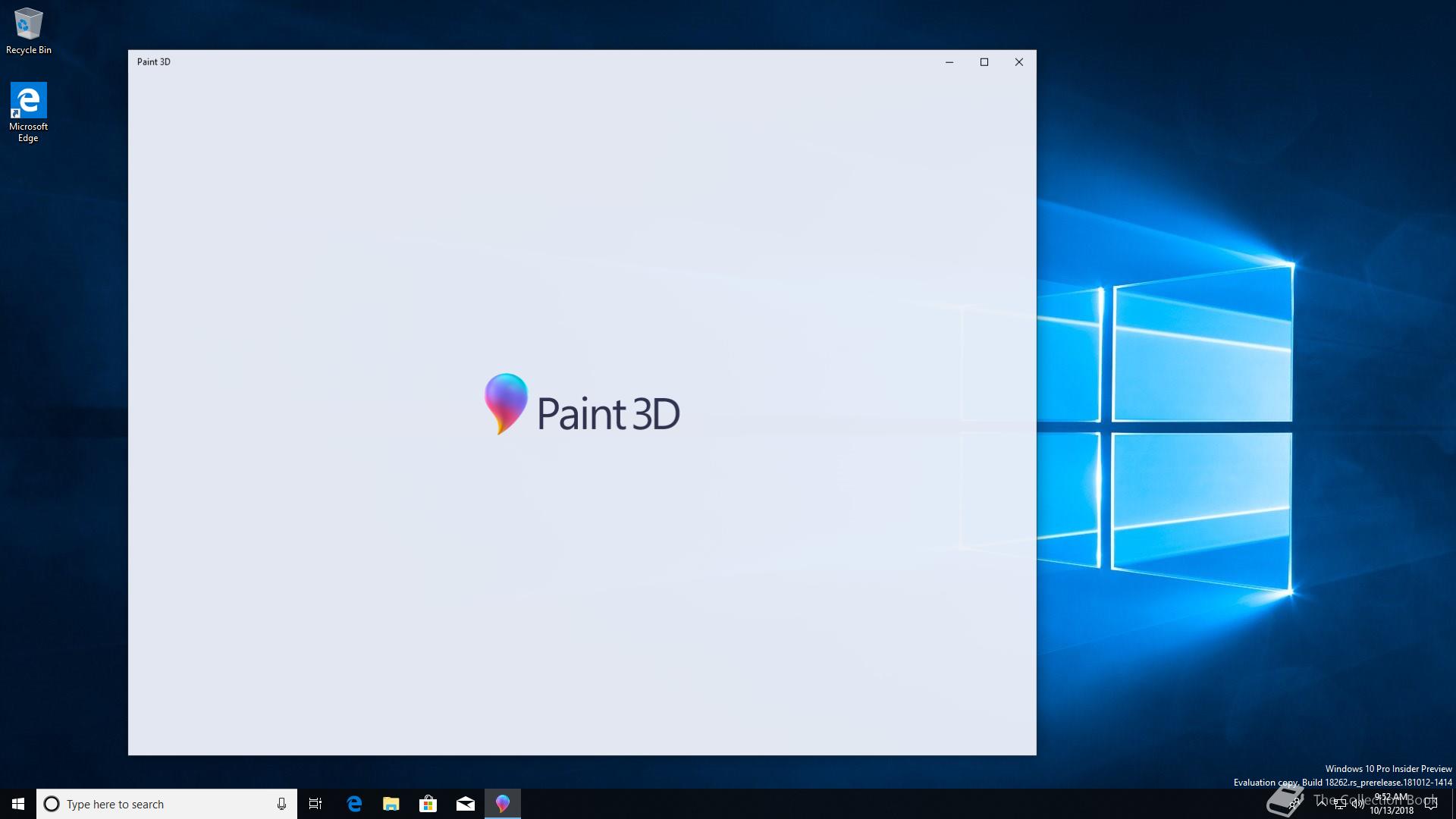Show hidden system tray icons
The width and height of the screenshot is (1456, 819).
pos(1322,804)
